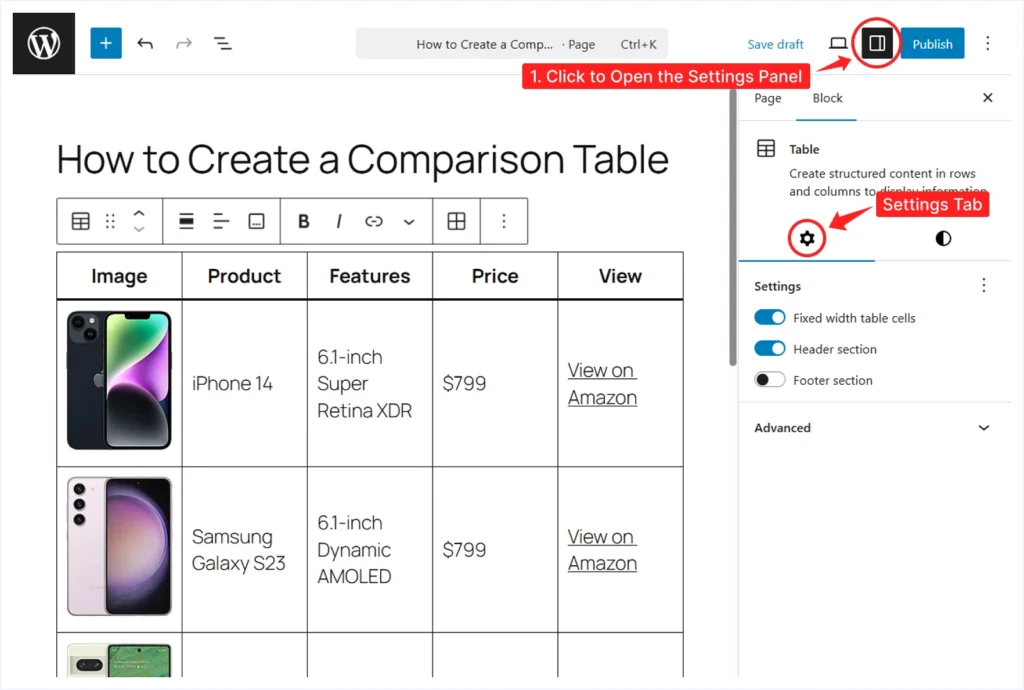The image size is (1024, 690).
Task: Click the text align left icon
Action: [221, 221]
